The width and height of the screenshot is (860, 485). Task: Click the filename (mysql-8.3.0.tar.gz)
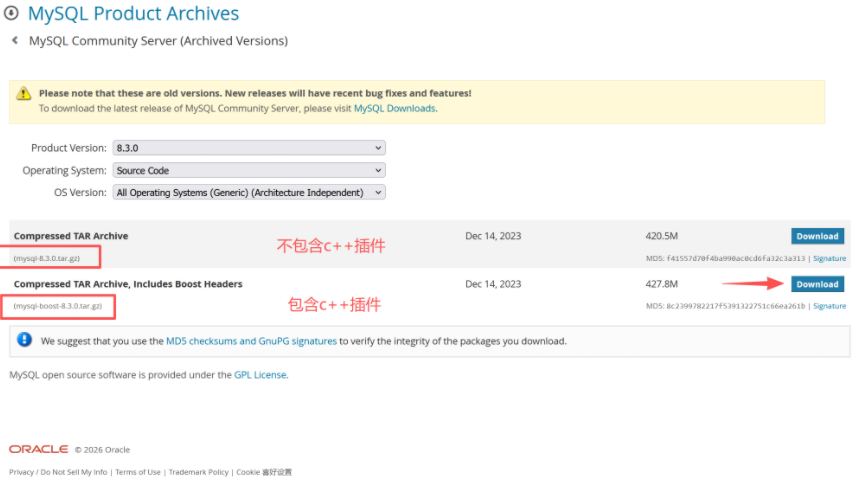click(47, 258)
